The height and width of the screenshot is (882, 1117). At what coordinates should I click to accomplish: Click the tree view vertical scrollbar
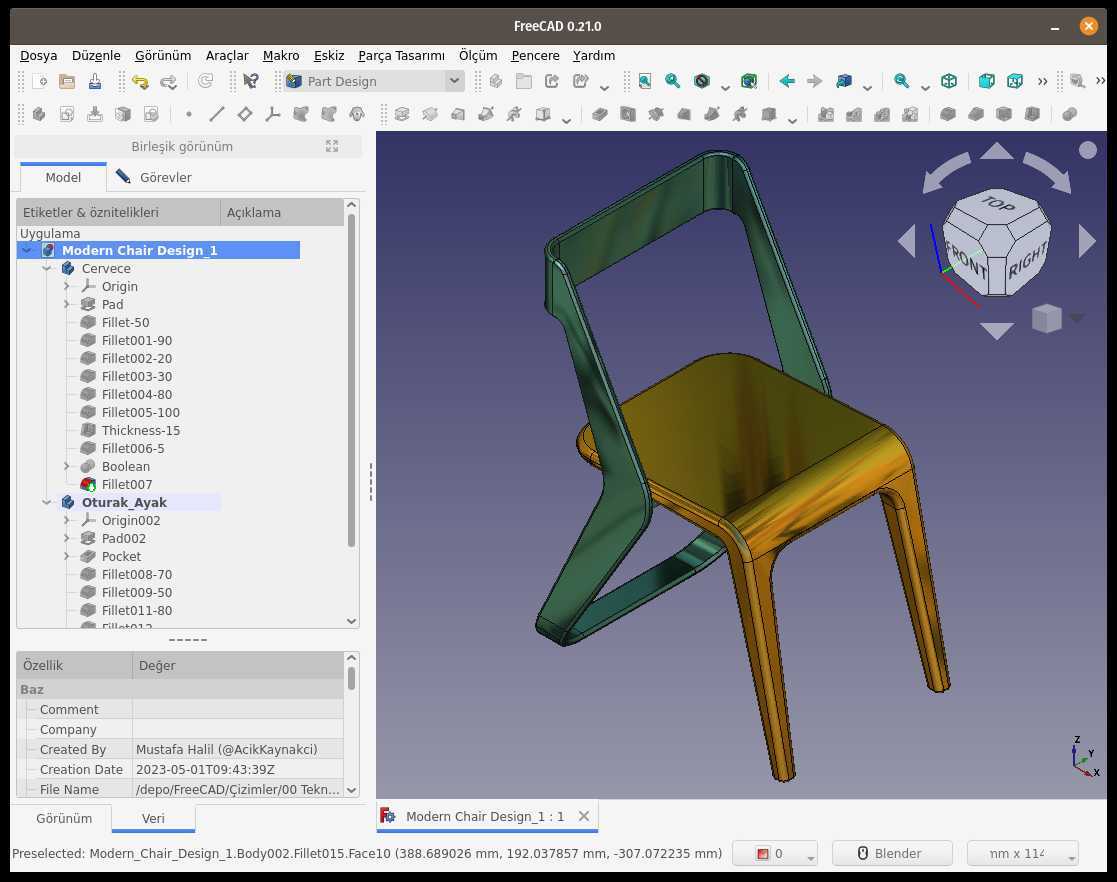[351, 380]
